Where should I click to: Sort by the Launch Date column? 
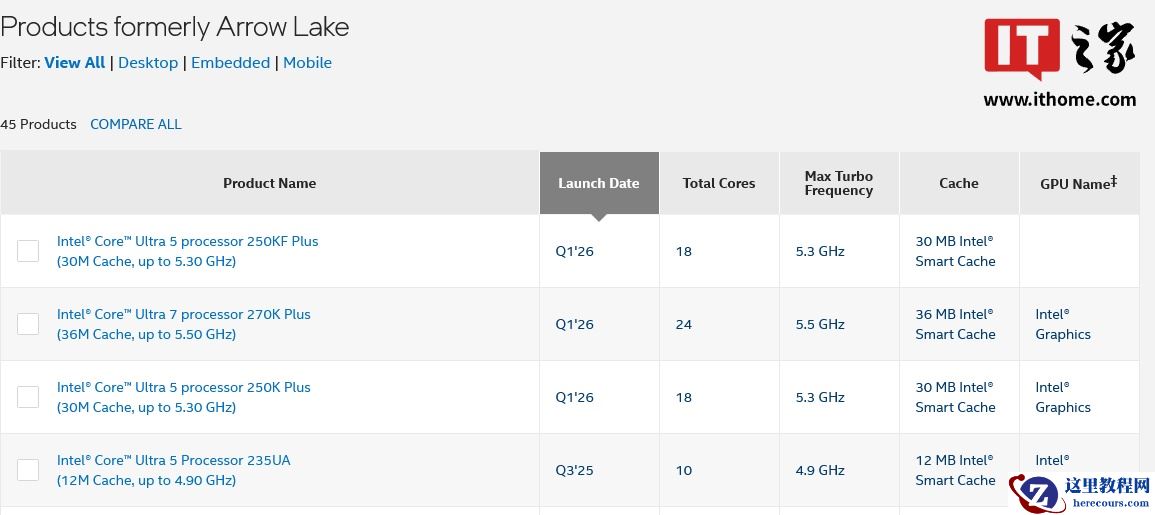click(598, 183)
